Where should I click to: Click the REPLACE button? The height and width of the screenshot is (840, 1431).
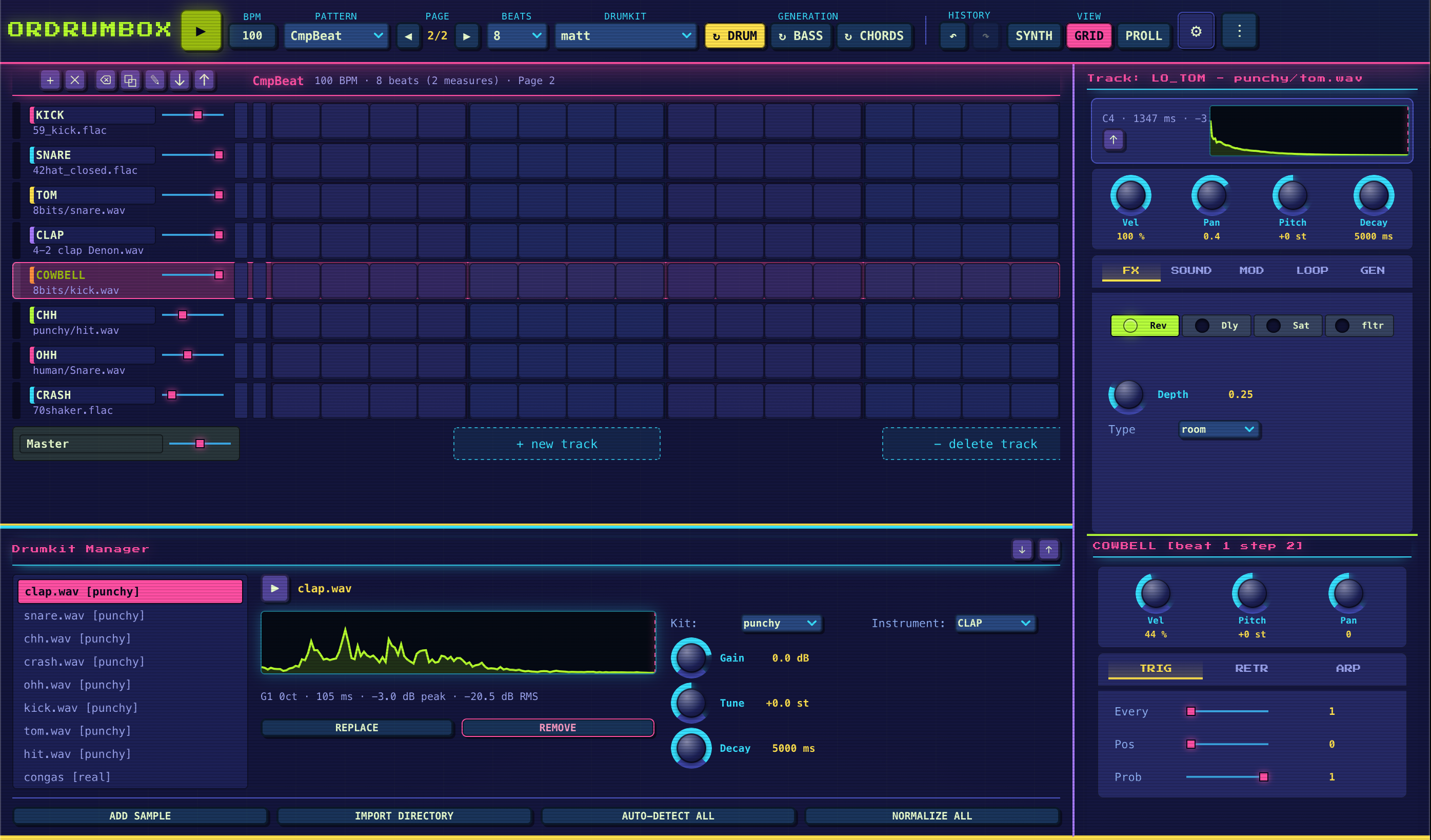(x=356, y=728)
